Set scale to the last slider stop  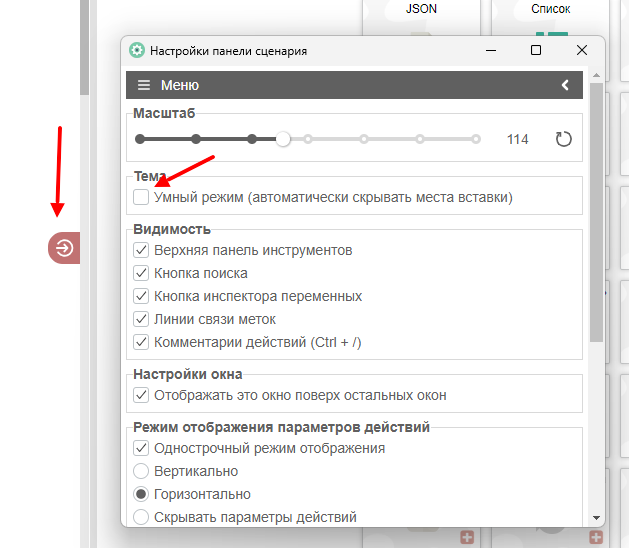click(476, 139)
